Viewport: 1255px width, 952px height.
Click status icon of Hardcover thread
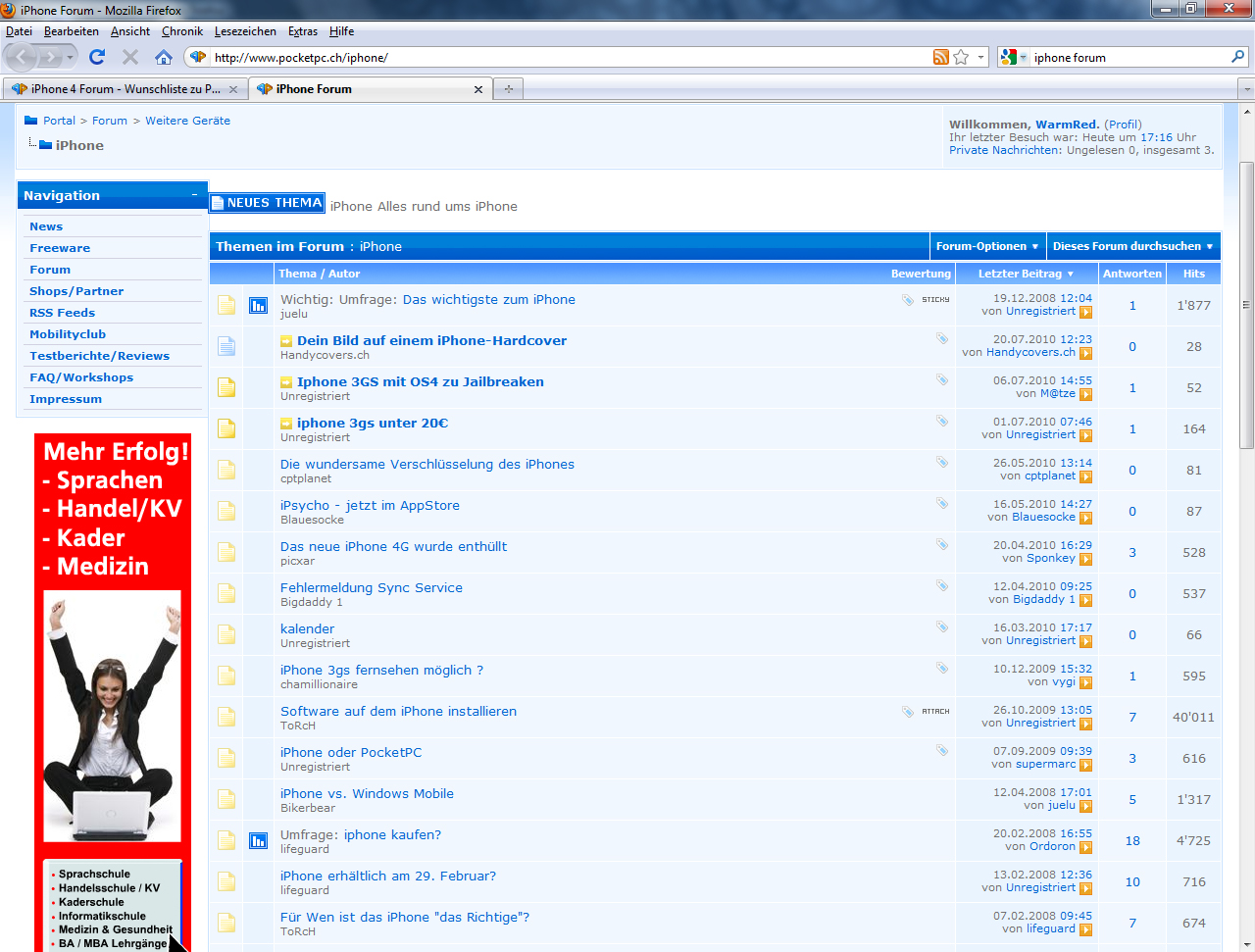[226, 346]
